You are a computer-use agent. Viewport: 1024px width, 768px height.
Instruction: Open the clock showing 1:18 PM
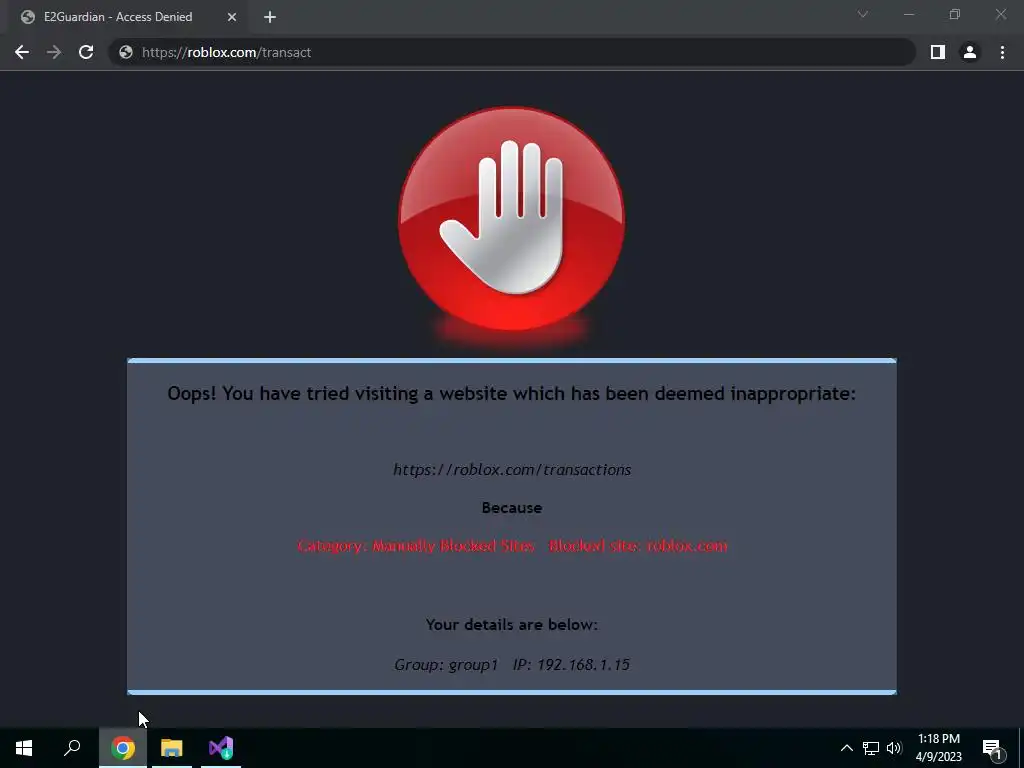click(938, 748)
